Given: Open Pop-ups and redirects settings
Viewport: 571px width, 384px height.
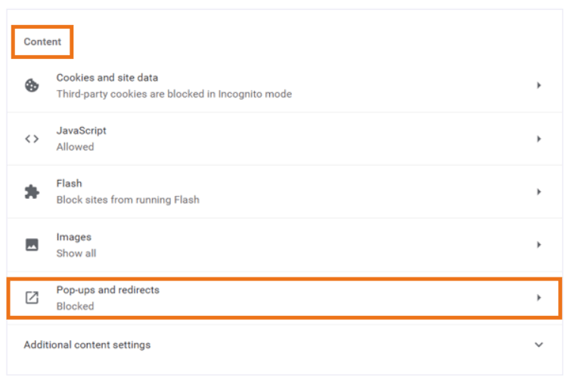Looking at the screenshot, I should click(x=285, y=298).
